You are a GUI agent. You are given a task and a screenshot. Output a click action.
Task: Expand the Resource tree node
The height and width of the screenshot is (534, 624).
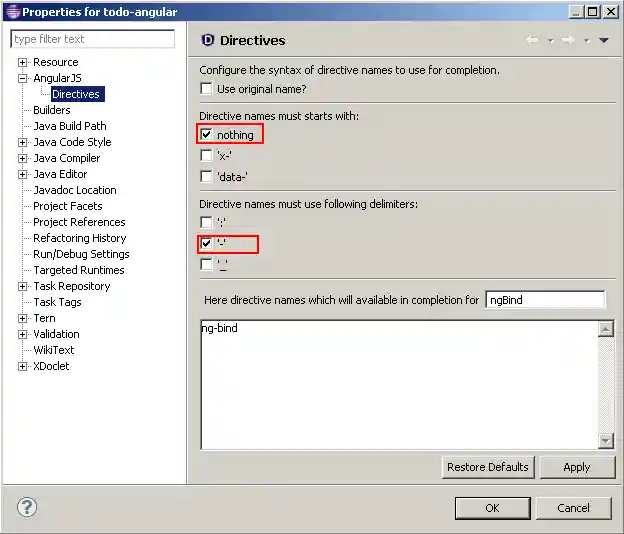pos(23,62)
